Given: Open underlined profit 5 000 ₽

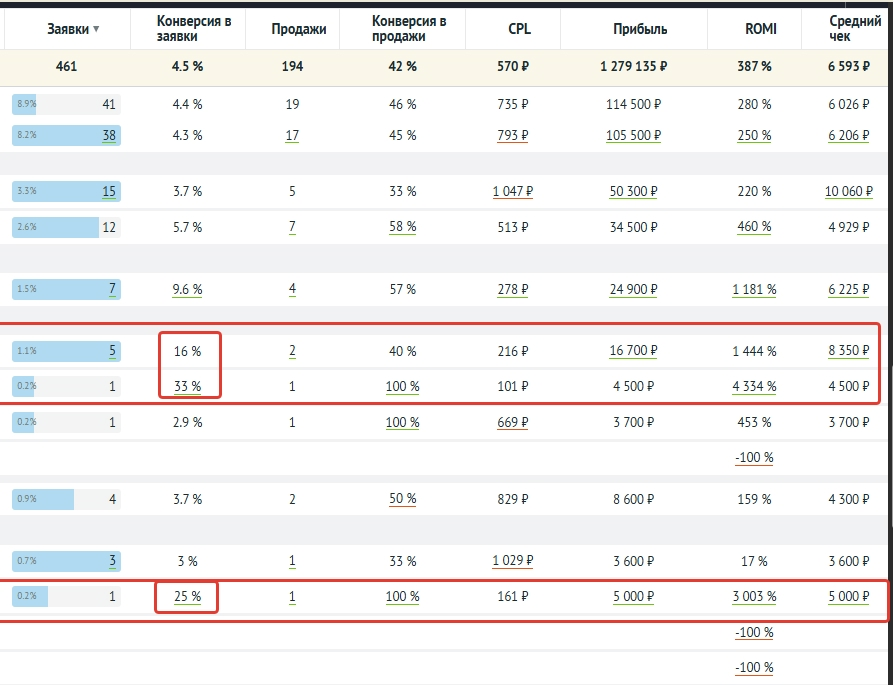Looking at the screenshot, I should [x=633, y=597].
